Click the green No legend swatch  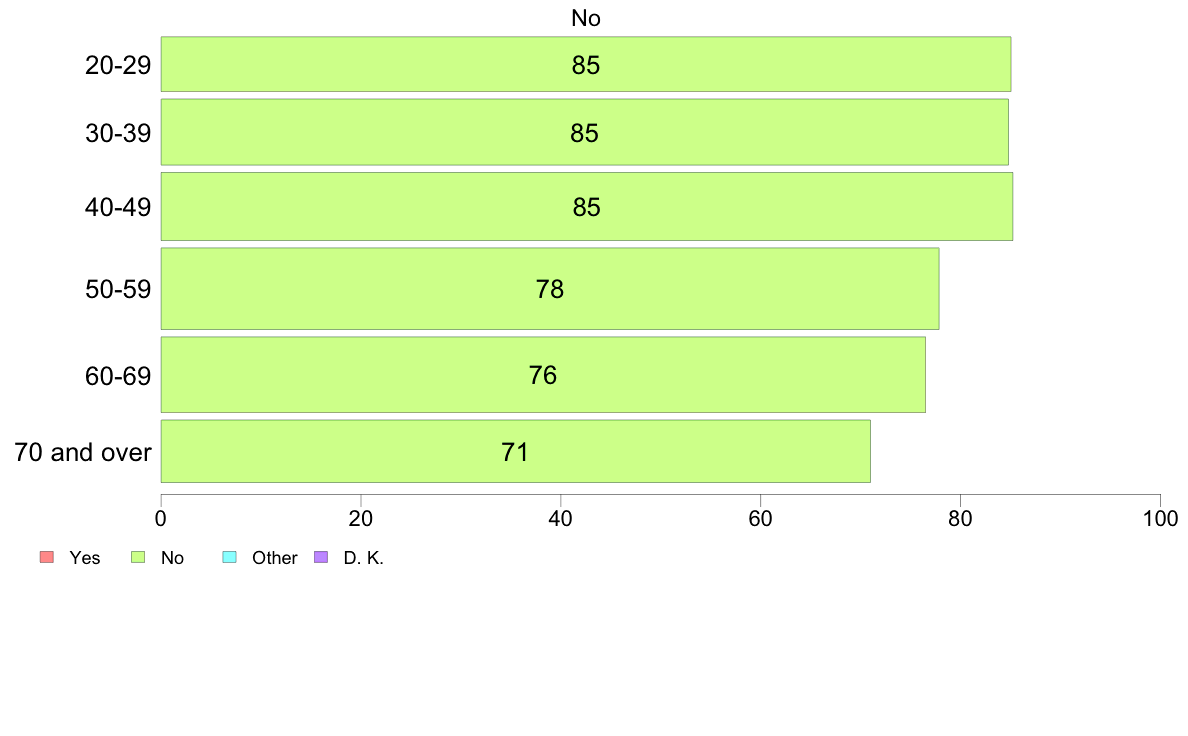[x=138, y=557]
